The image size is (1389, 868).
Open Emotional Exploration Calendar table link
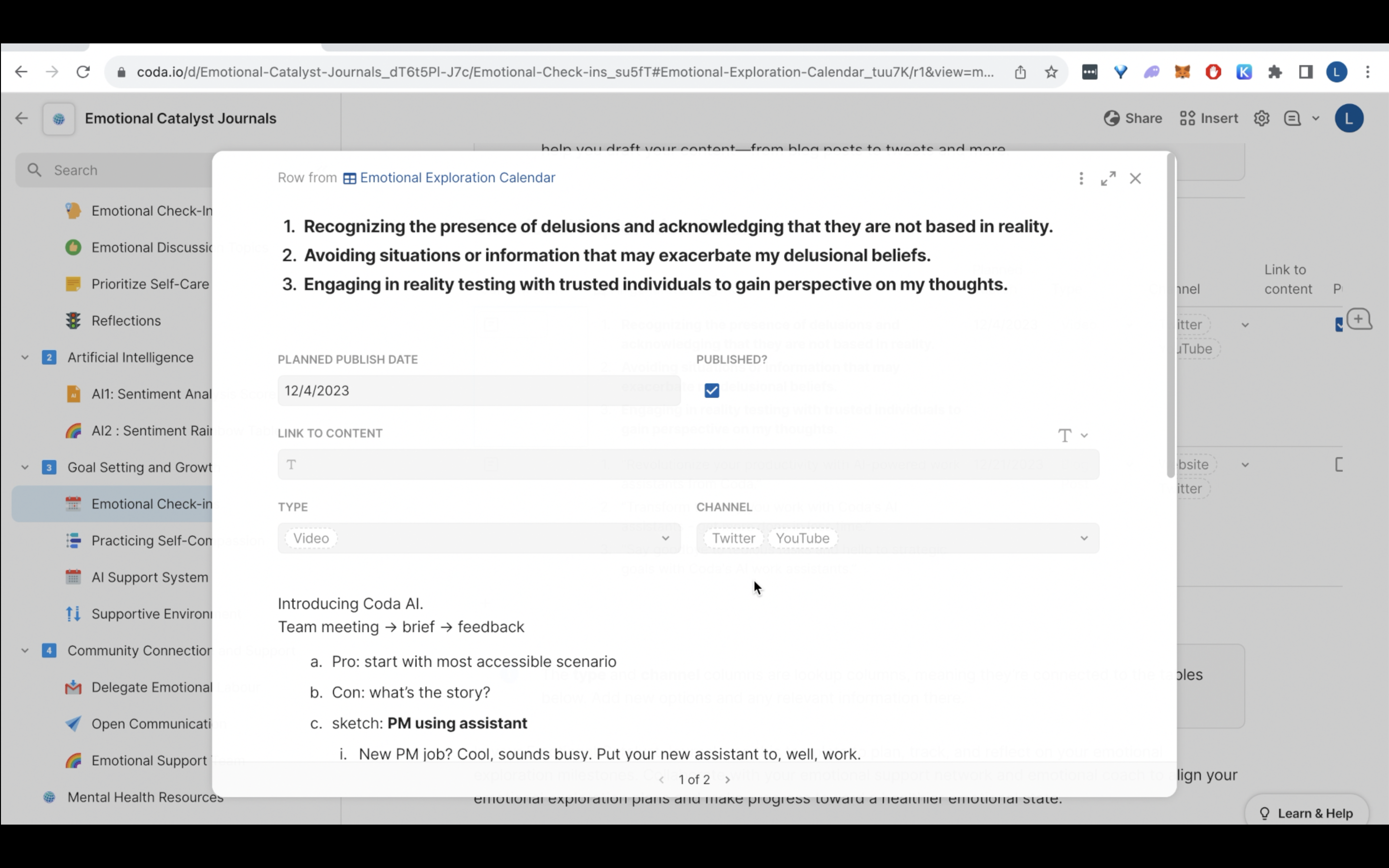[457, 178]
